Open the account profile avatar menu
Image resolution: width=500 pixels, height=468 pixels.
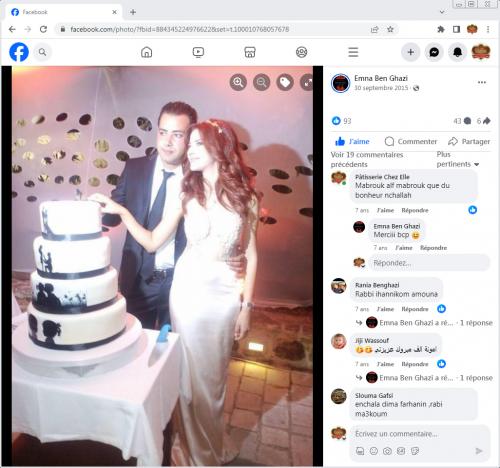click(481, 52)
